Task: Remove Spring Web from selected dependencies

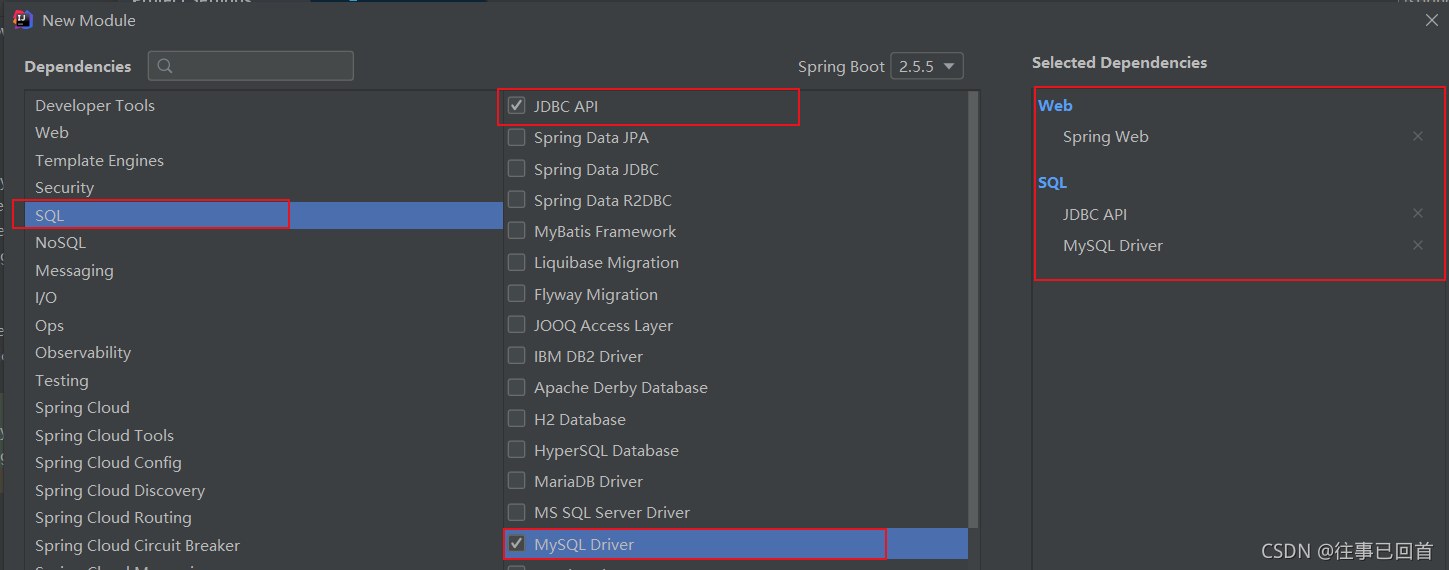Action: pyautogui.click(x=1417, y=136)
